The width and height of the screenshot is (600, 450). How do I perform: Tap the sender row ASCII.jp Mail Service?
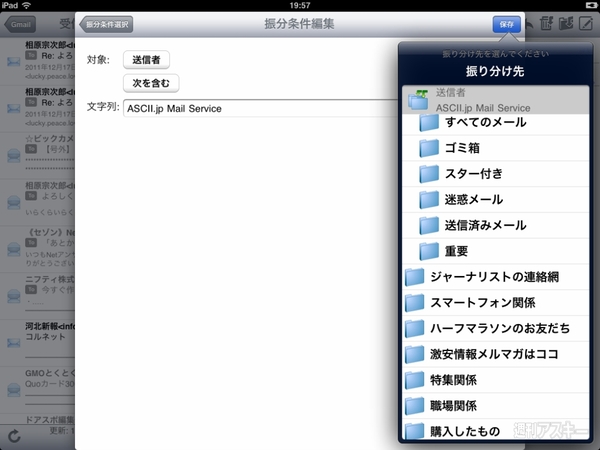click(496, 99)
